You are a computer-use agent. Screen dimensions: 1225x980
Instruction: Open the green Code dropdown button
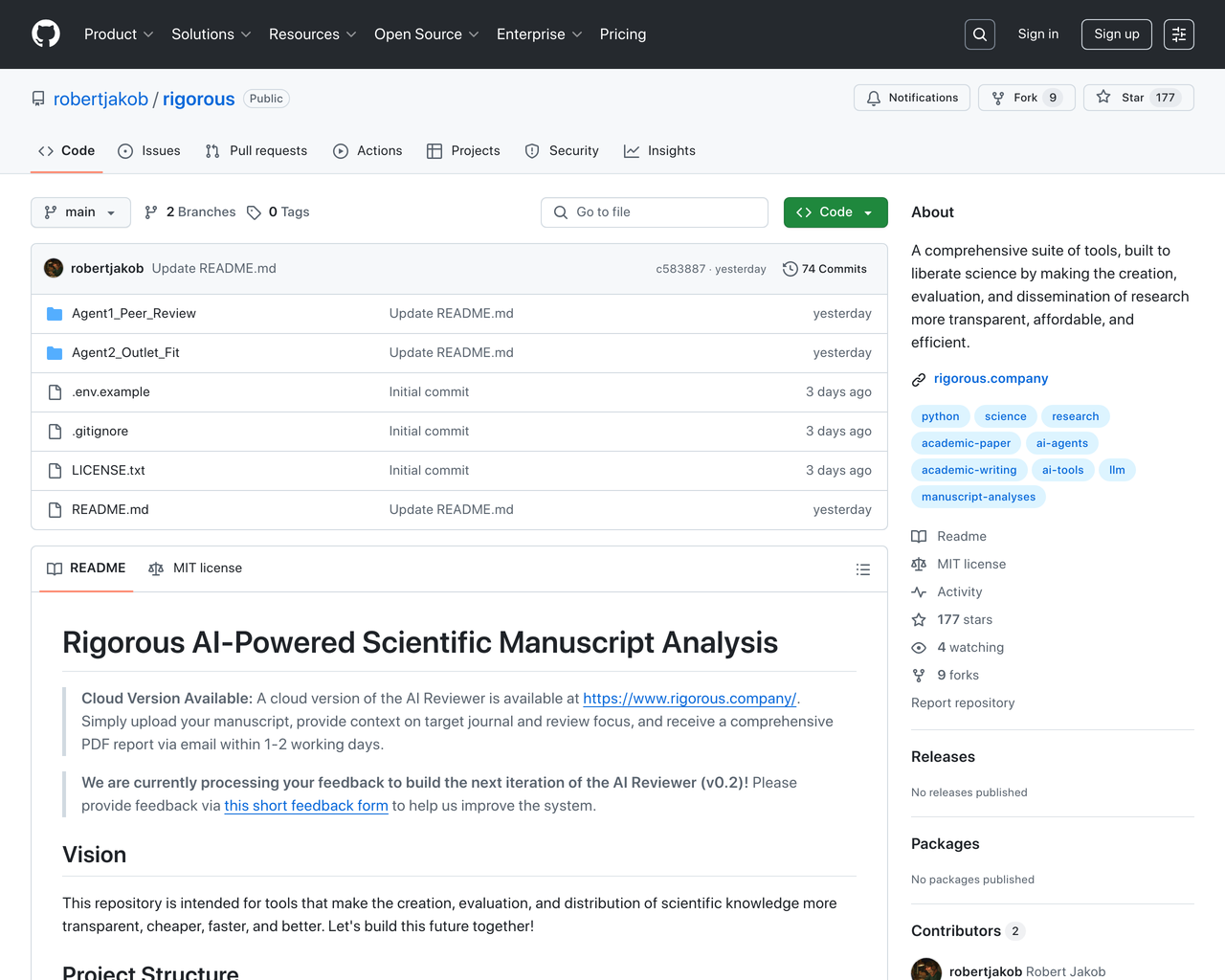pyautogui.click(x=835, y=212)
